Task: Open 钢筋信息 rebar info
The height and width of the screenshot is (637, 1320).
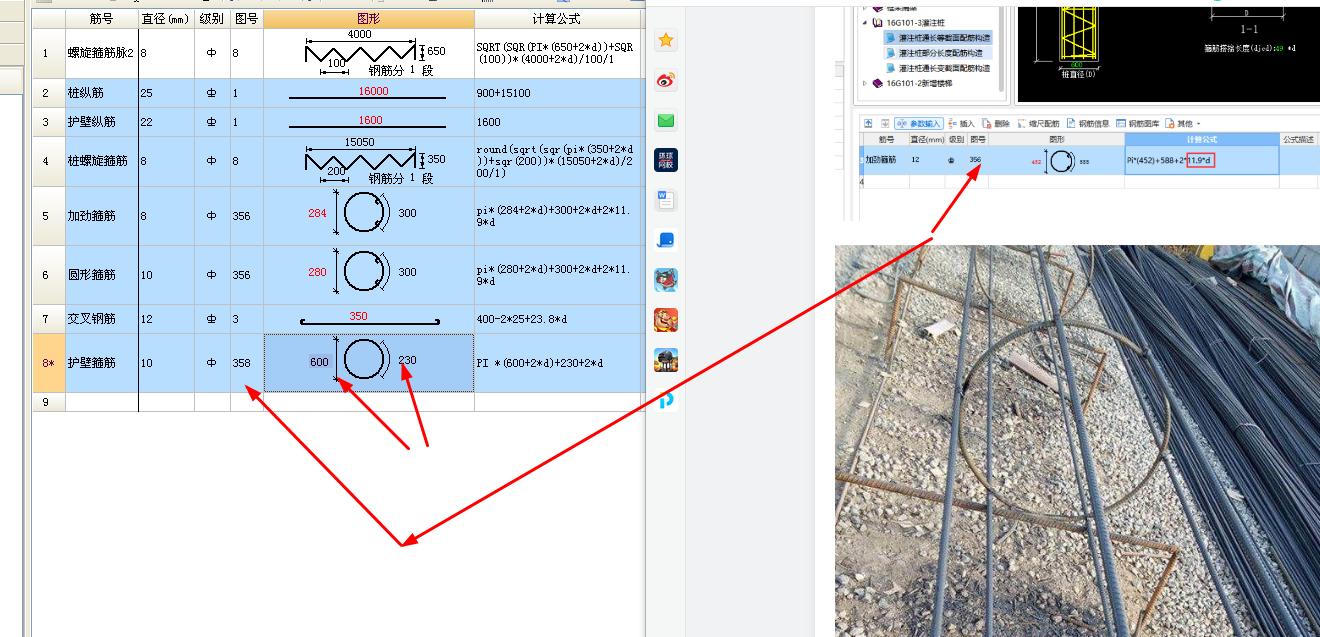Action: click(x=1088, y=123)
